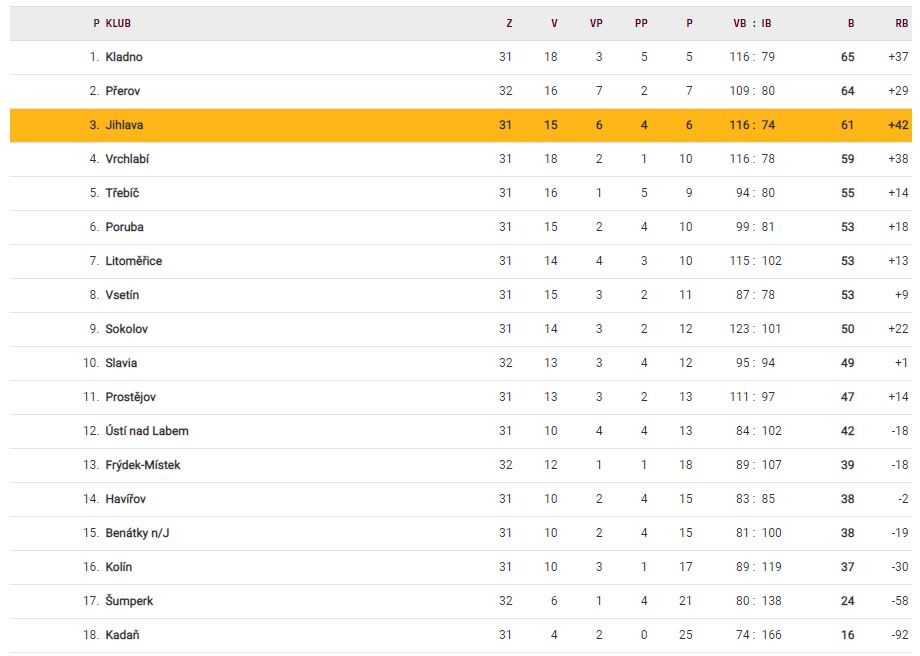
Task: Open Prostějov club page
Action: 130,397
